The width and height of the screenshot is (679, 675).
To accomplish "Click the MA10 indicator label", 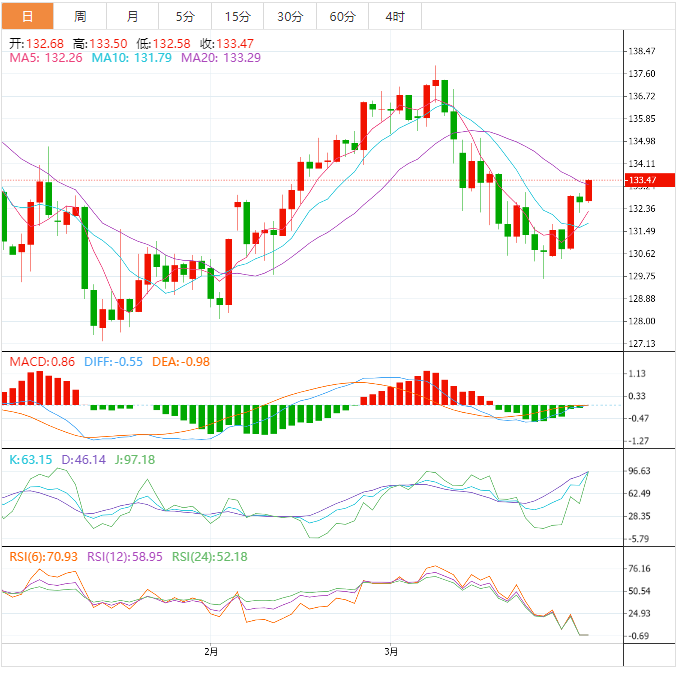I will pyautogui.click(x=130, y=58).
